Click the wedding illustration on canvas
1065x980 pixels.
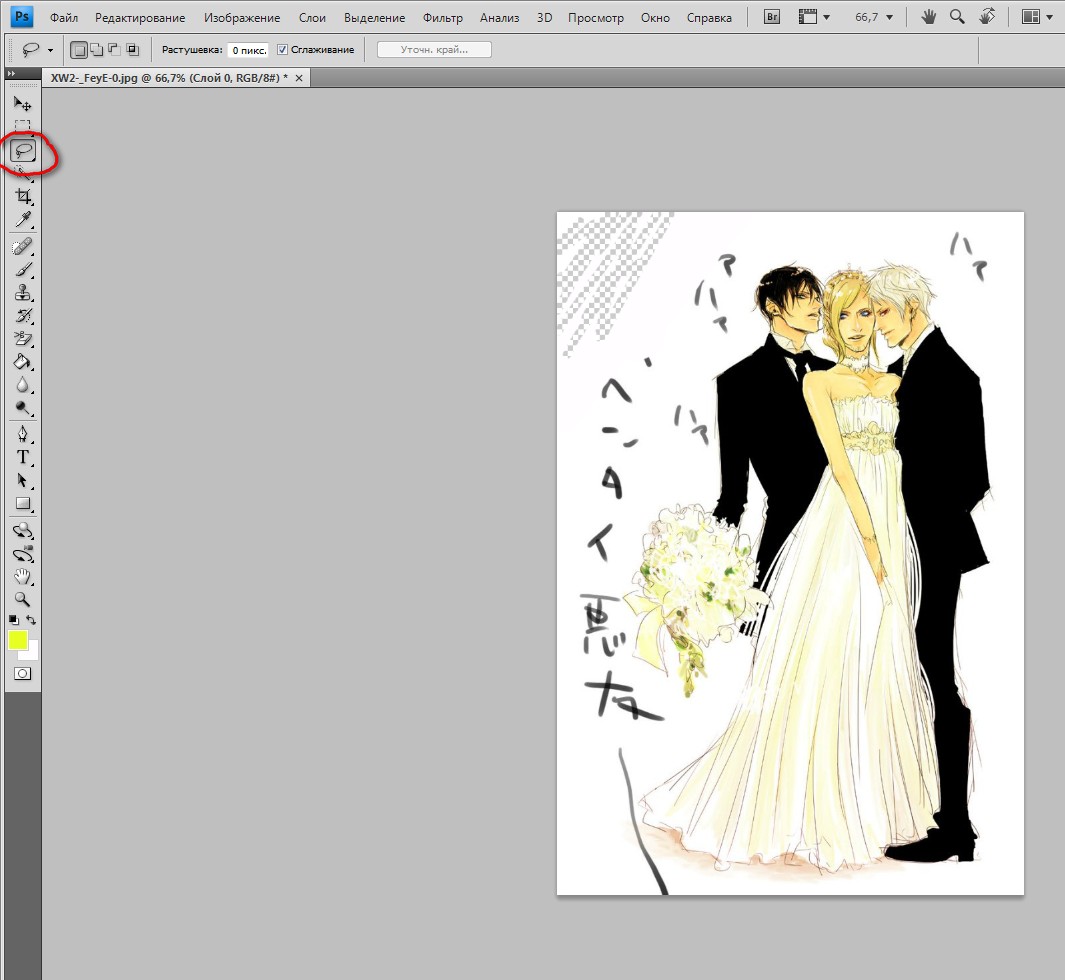click(x=790, y=553)
